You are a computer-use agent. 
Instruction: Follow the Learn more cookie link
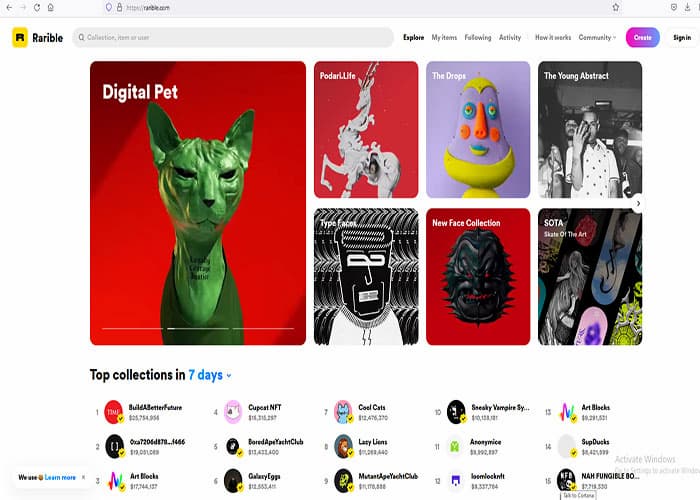point(60,477)
